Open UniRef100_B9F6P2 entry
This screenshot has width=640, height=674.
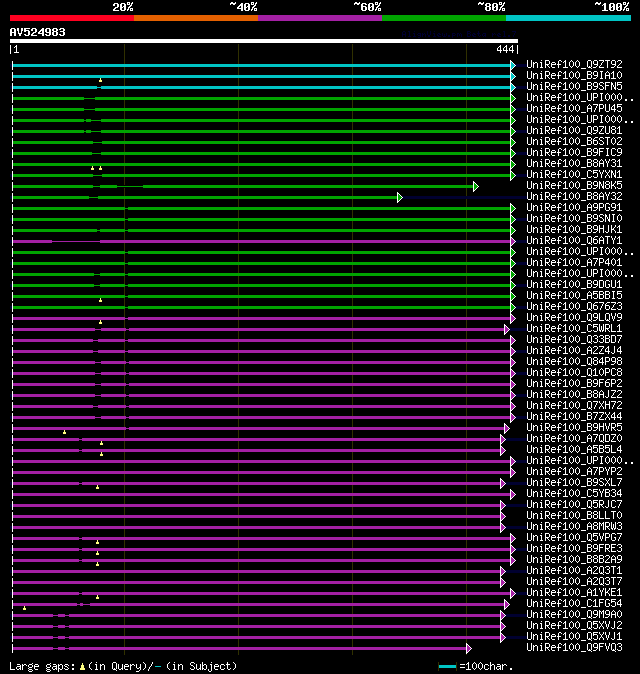coord(574,383)
